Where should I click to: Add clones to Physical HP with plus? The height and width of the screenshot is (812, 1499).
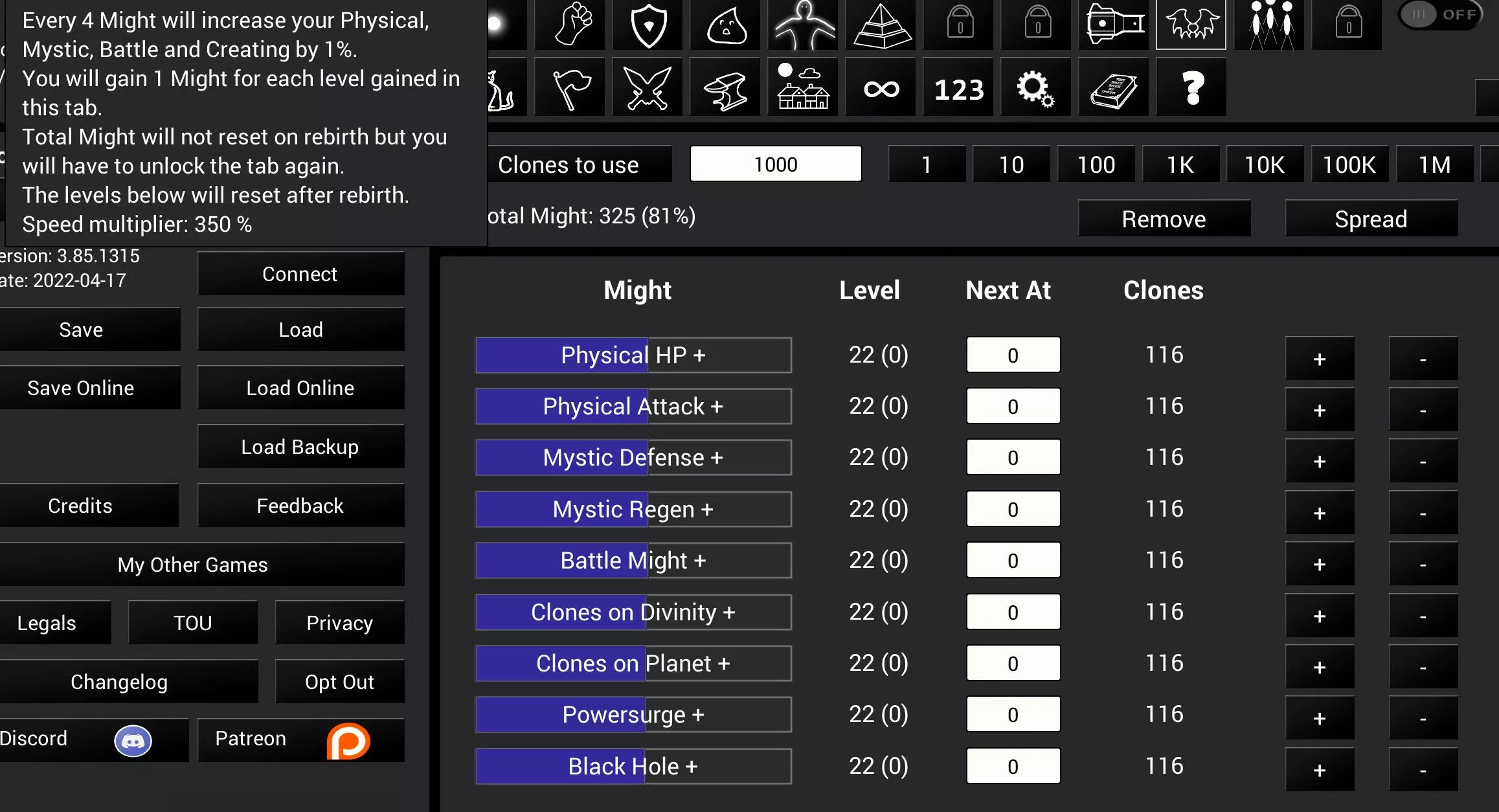point(1319,358)
